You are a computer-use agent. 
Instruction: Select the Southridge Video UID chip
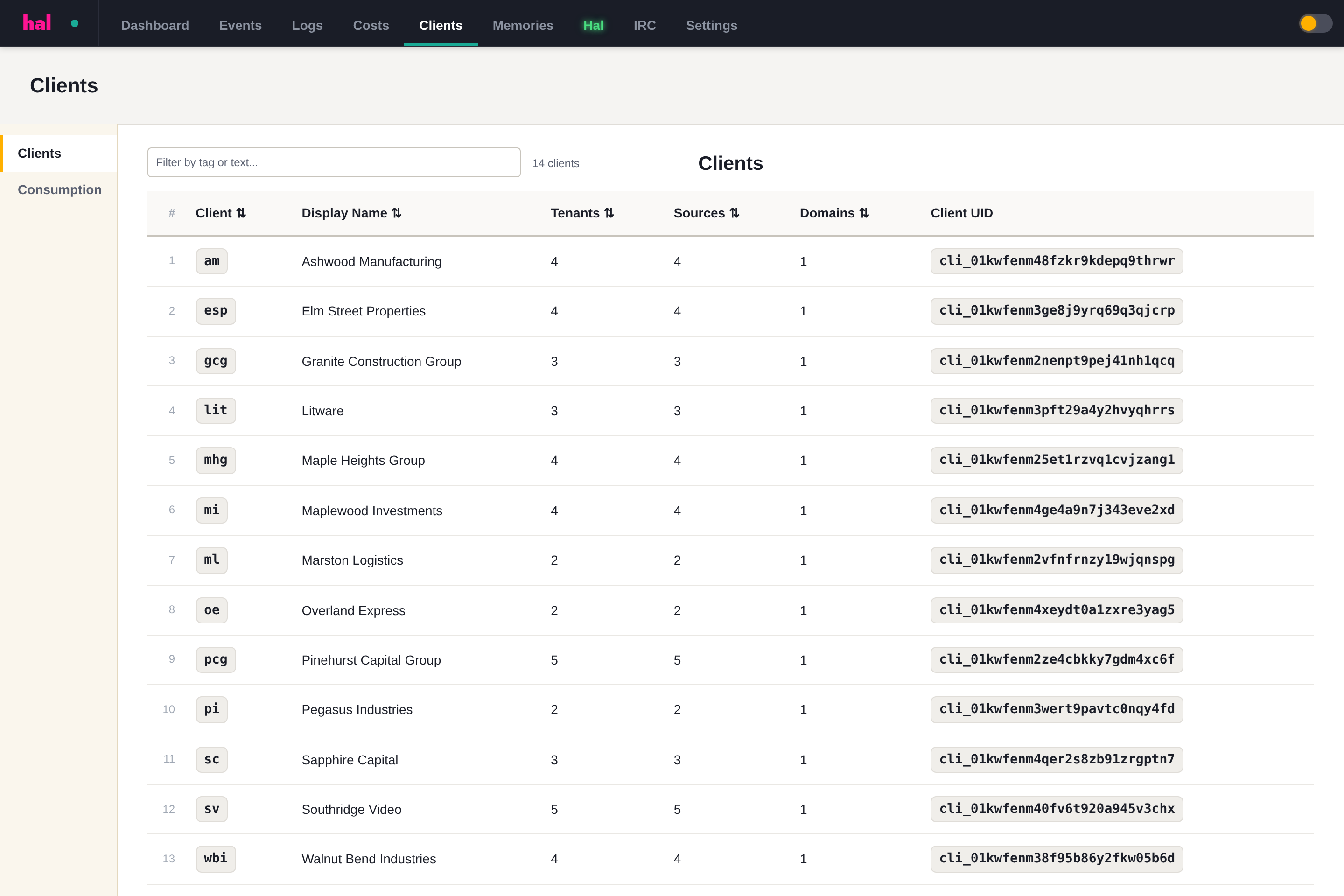[1057, 809]
